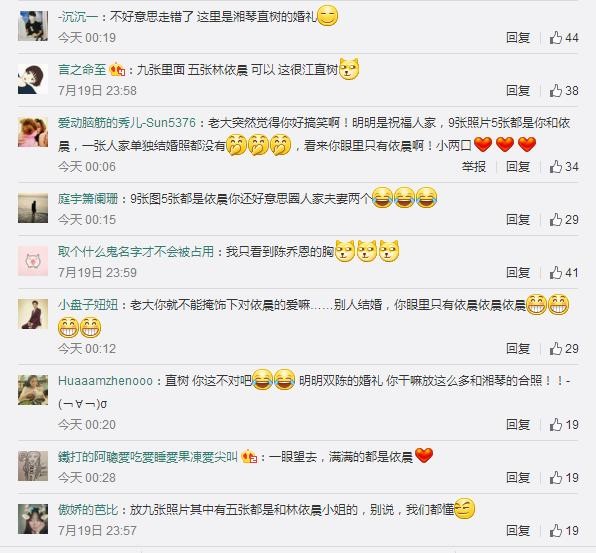The width and height of the screenshot is (596, 553).
Task: Open username 爱动脑筋的秀儿-Sun5376 profile
Action: [127, 123]
